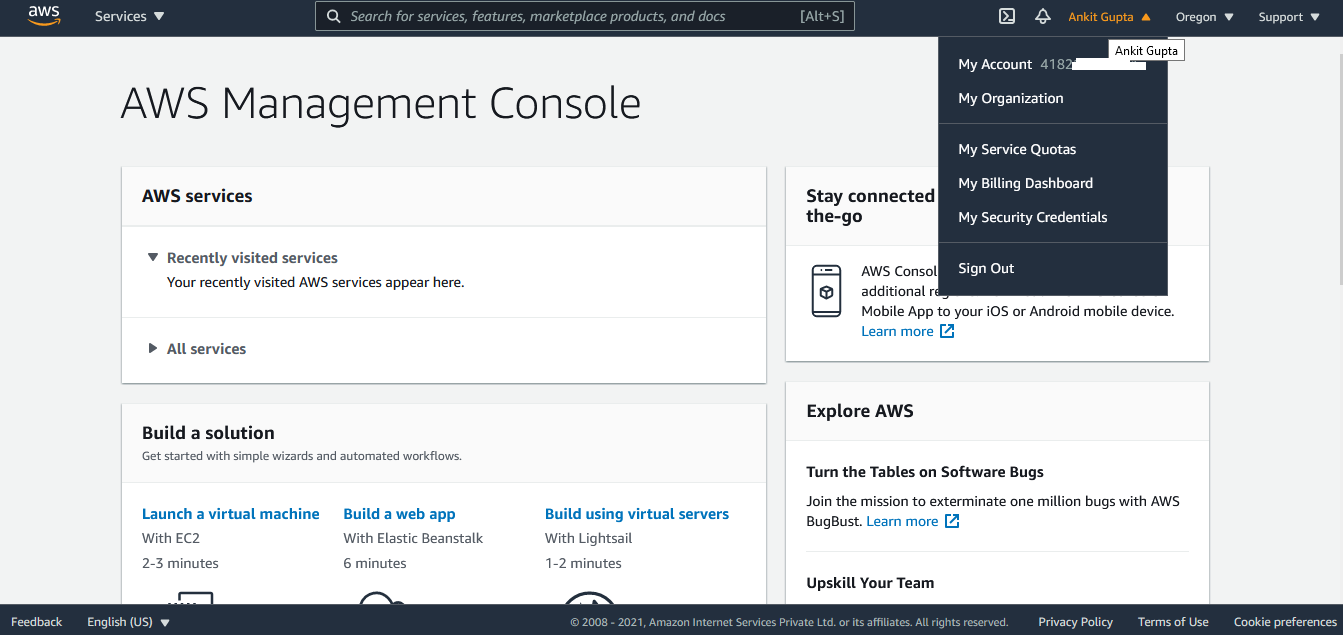Screen dimensions: 1343x635
Task: Open the Support dropdown menu
Action: 1288,17
